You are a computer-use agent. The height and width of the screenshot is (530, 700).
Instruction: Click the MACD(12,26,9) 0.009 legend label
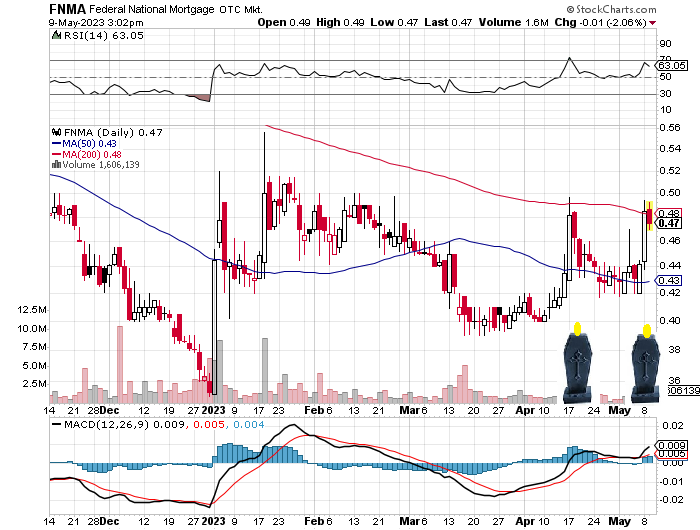coord(124,425)
